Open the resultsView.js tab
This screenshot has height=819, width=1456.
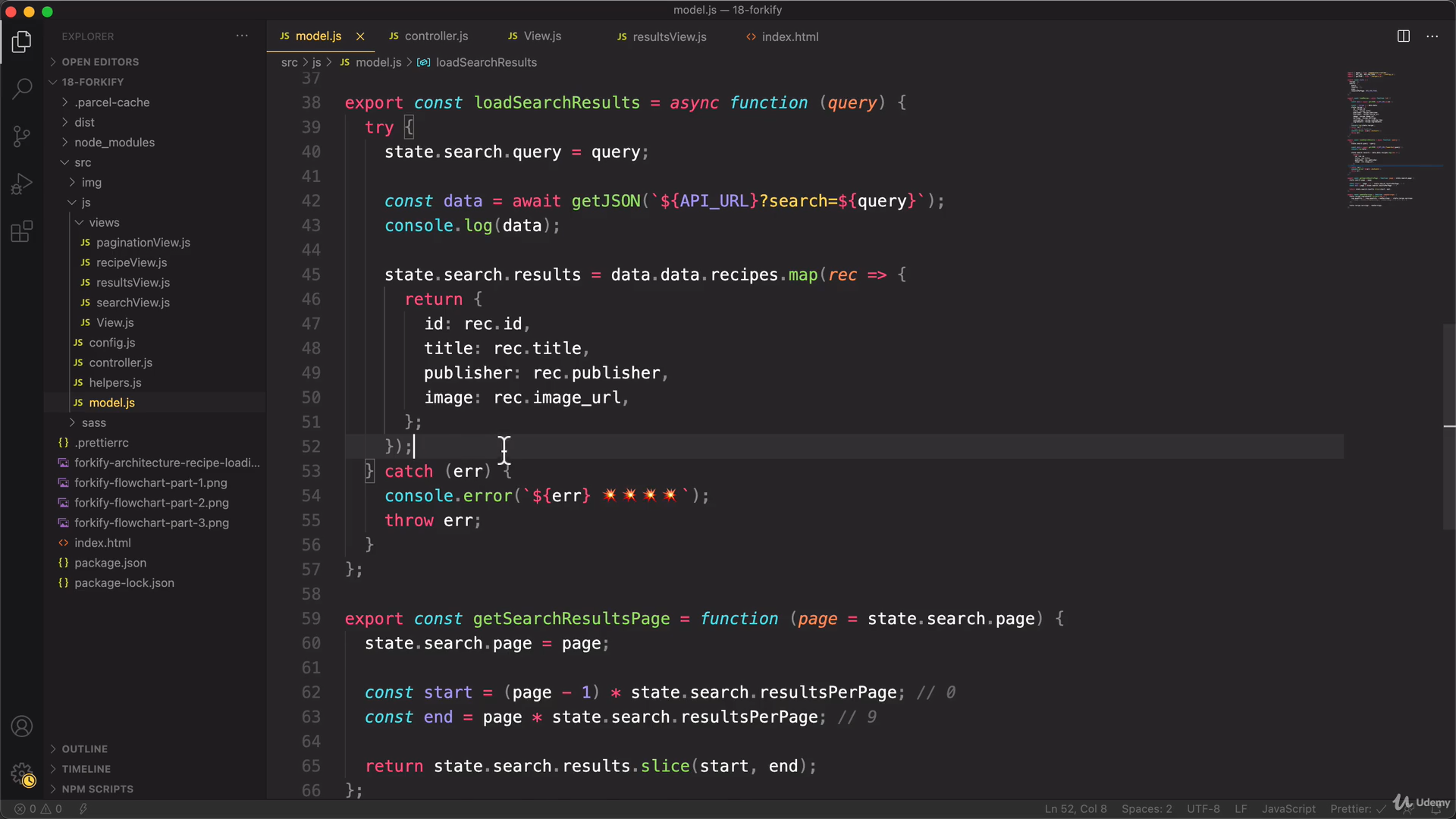pos(669,36)
